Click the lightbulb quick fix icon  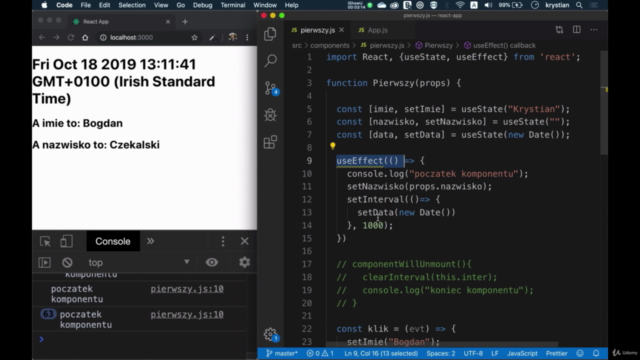click(x=333, y=146)
